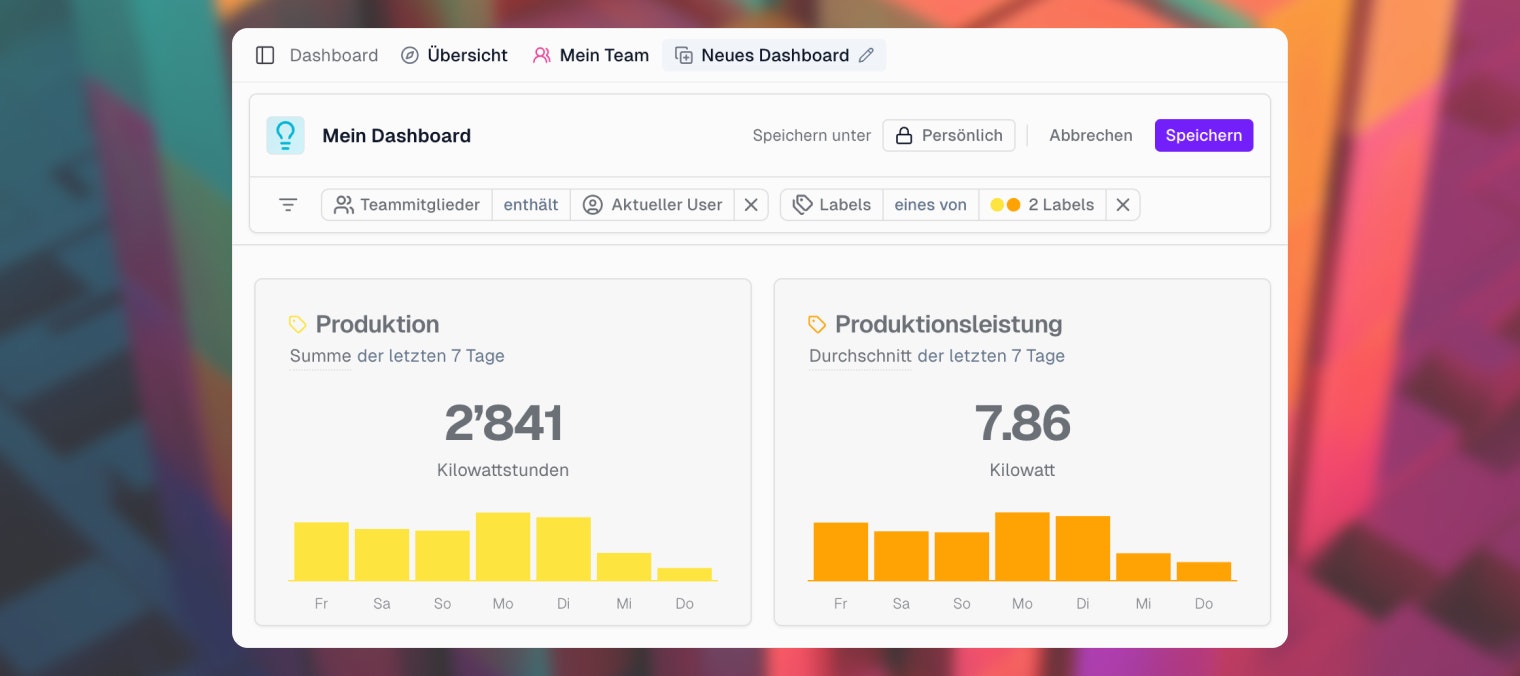
Task: Click the yellow Fr bar in Produktion chart
Action: [x=321, y=551]
